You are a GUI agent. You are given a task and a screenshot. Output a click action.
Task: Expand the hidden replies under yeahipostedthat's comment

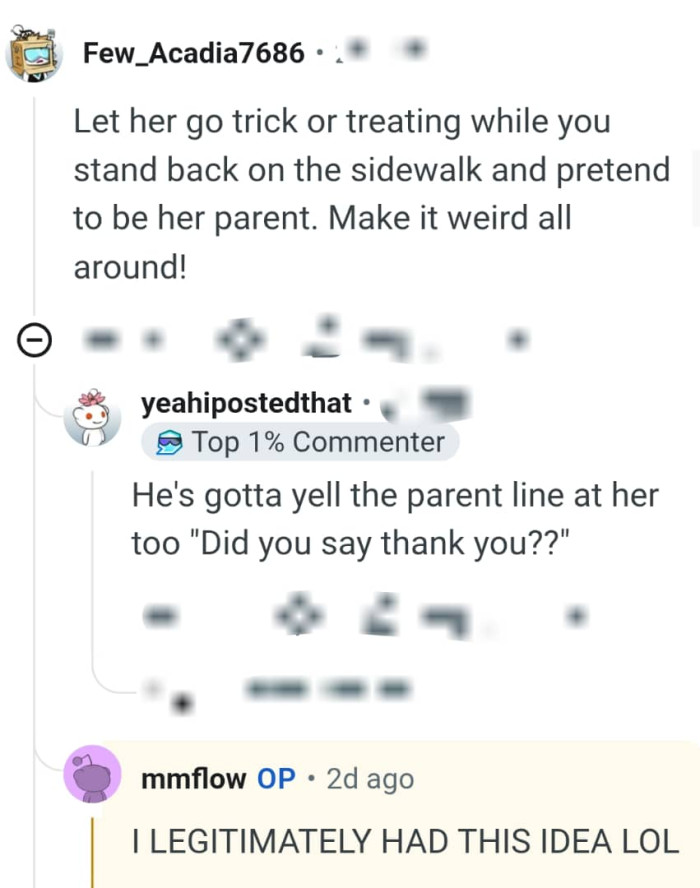[x=300, y=690]
